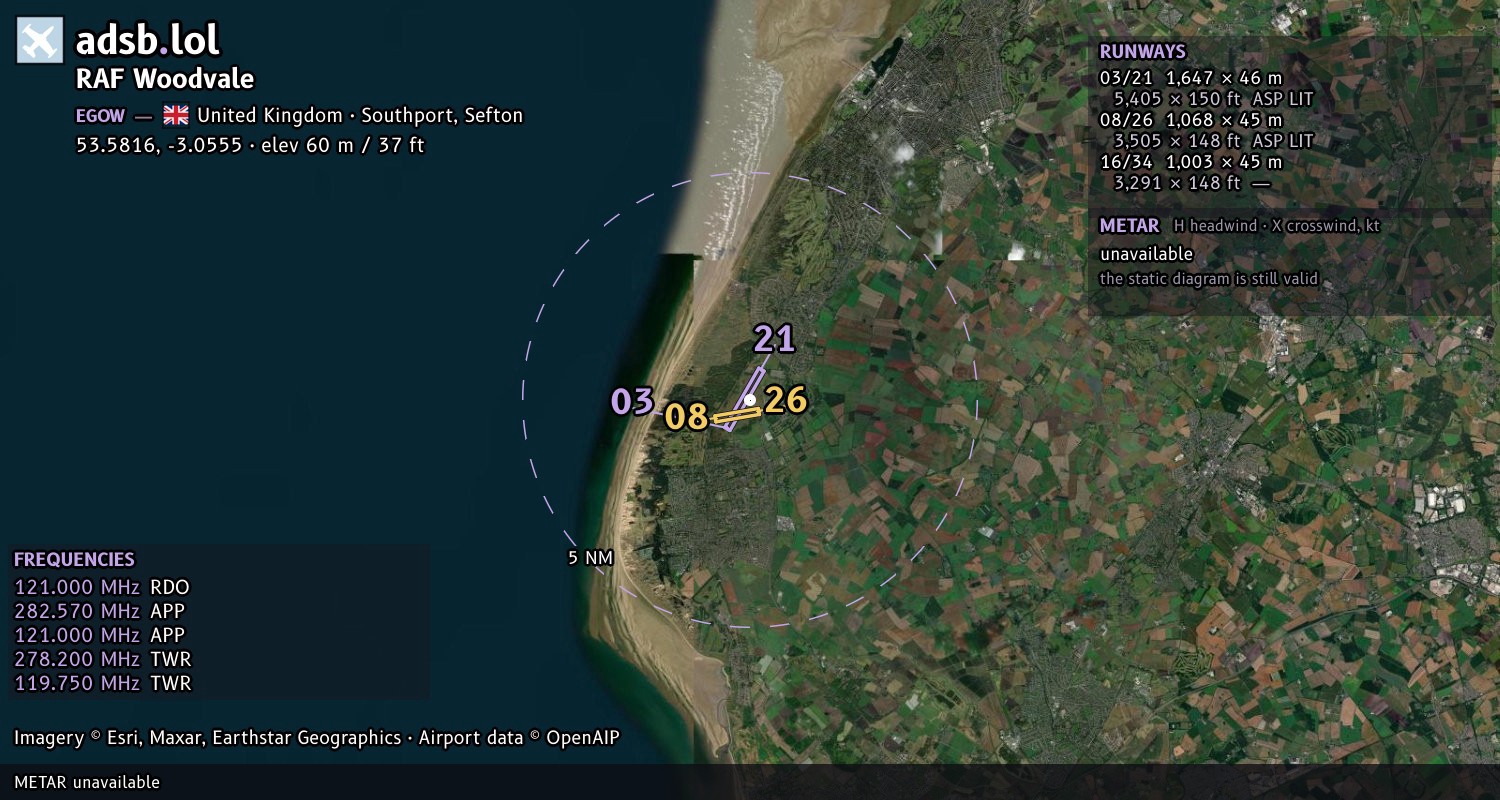Select runway row 03/21 1,647 × 46 m

coord(1191,78)
